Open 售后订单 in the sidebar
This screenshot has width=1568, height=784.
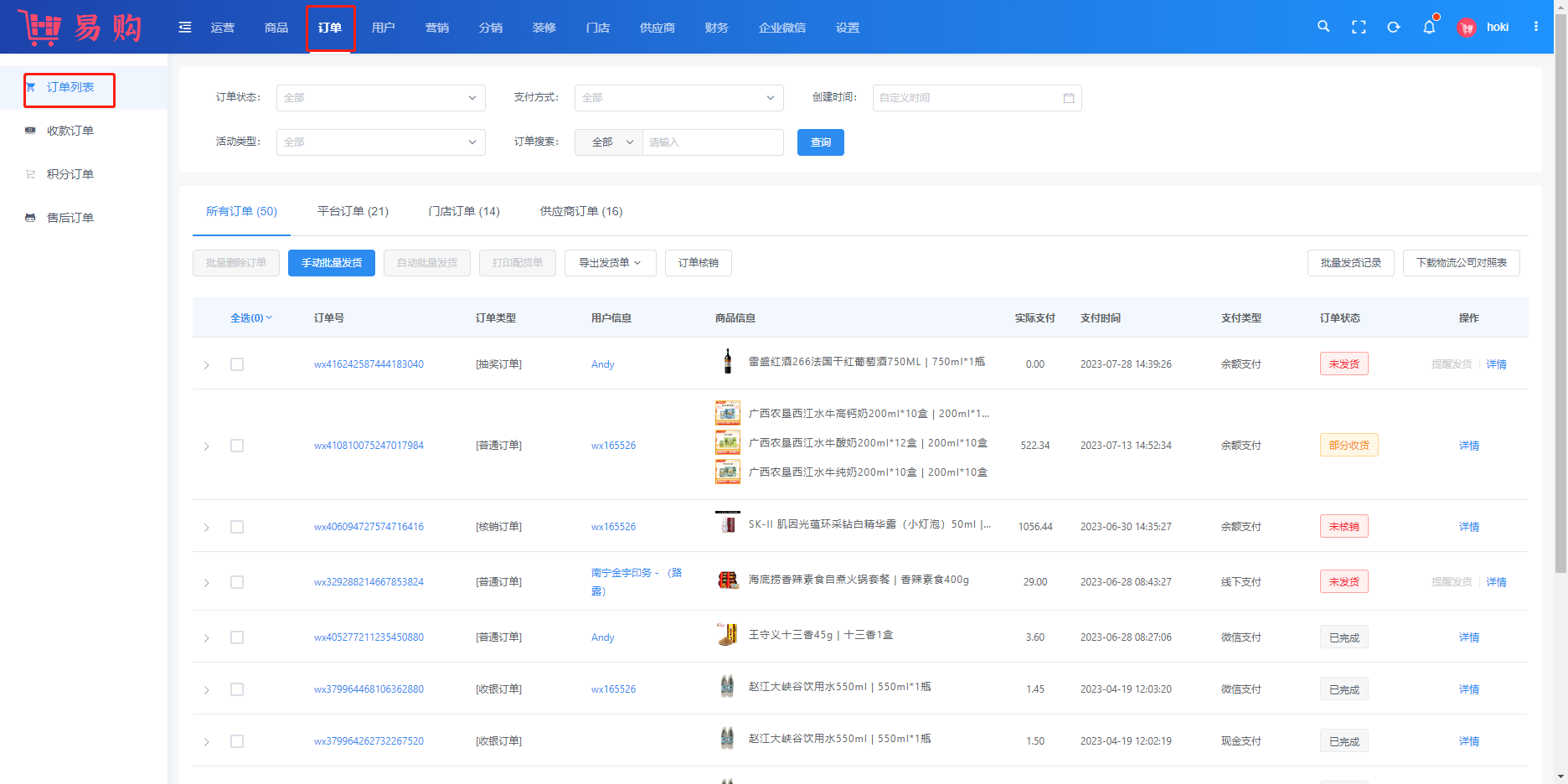pyautogui.click(x=70, y=218)
